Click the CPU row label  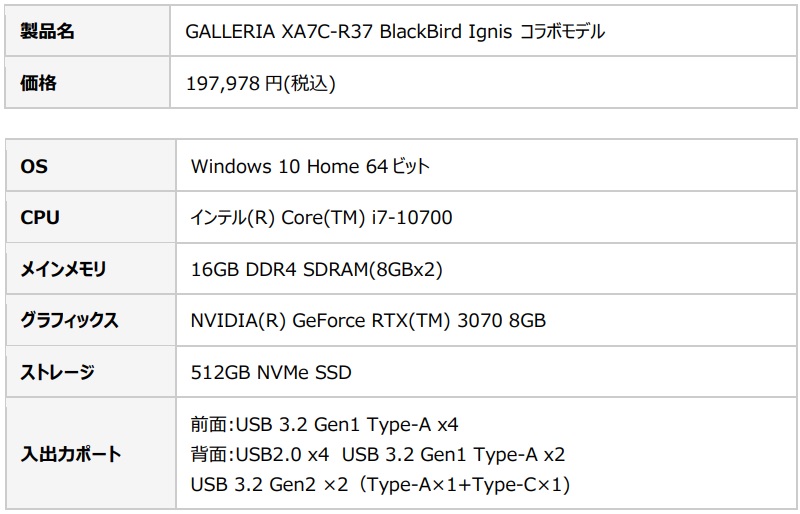pyautogui.click(x=39, y=217)
